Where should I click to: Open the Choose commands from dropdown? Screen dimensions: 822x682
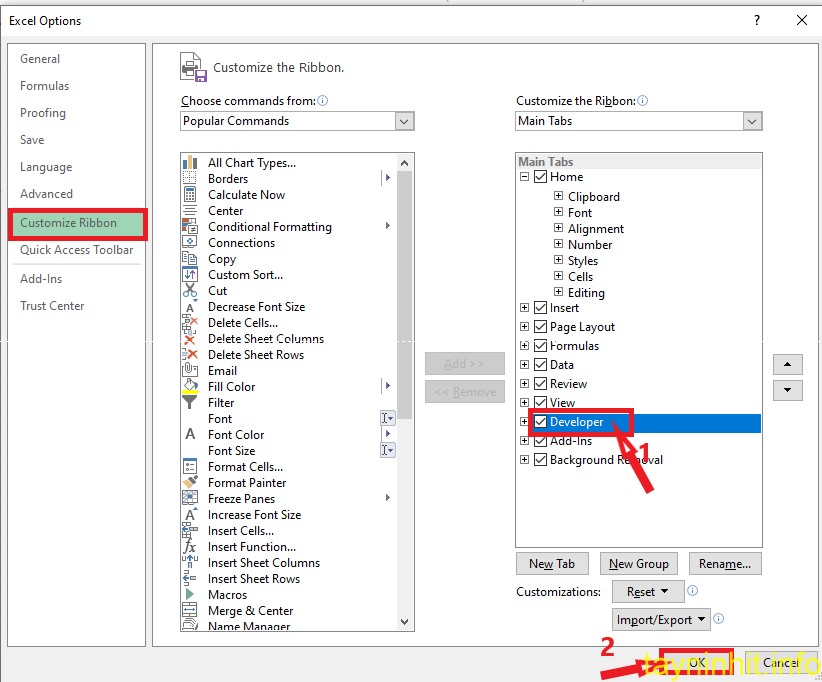pyautogui.click(x=404, y=121)
